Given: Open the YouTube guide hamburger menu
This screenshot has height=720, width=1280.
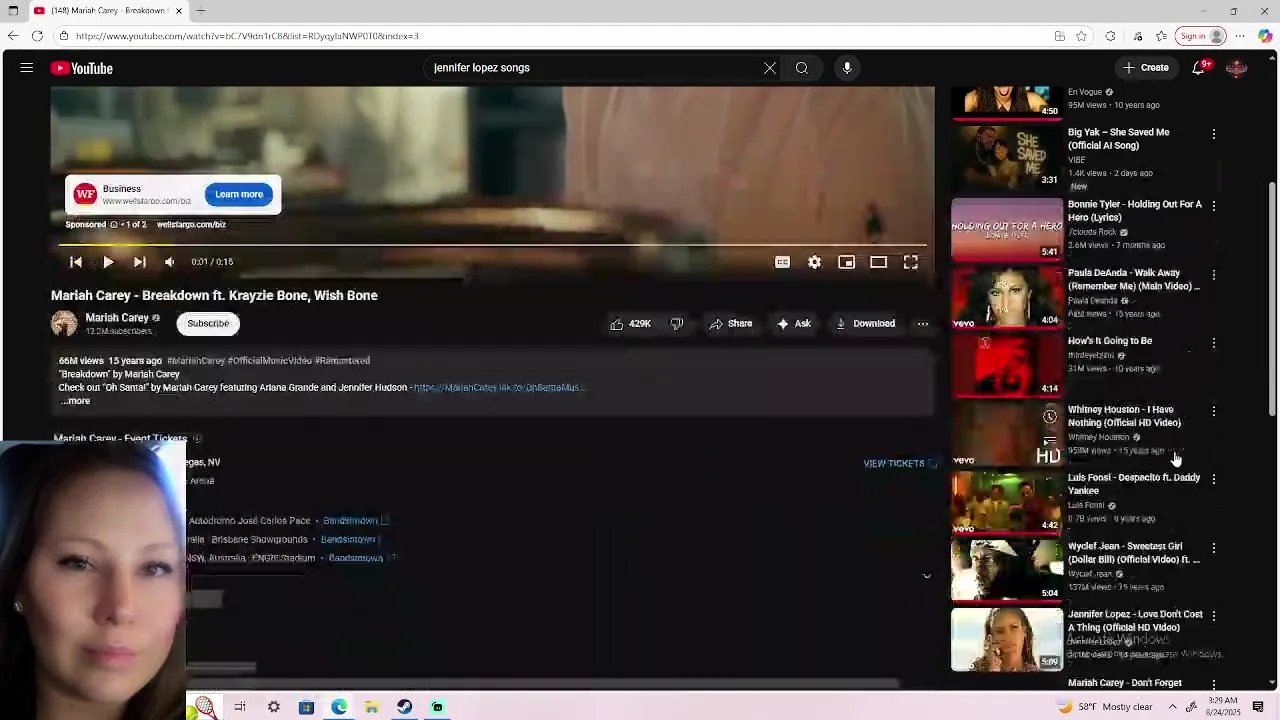Looking at the screenshot, I should [x=27, y=68].
